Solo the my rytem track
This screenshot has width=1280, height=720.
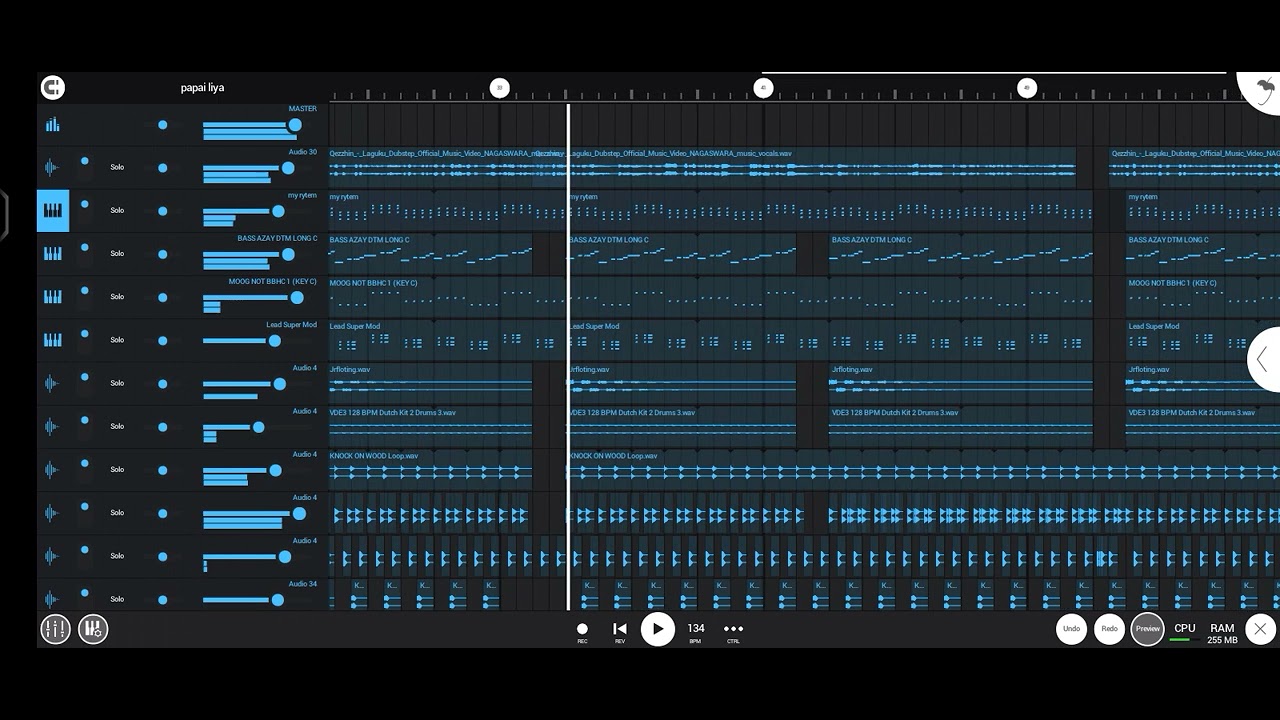pos(117,211)
